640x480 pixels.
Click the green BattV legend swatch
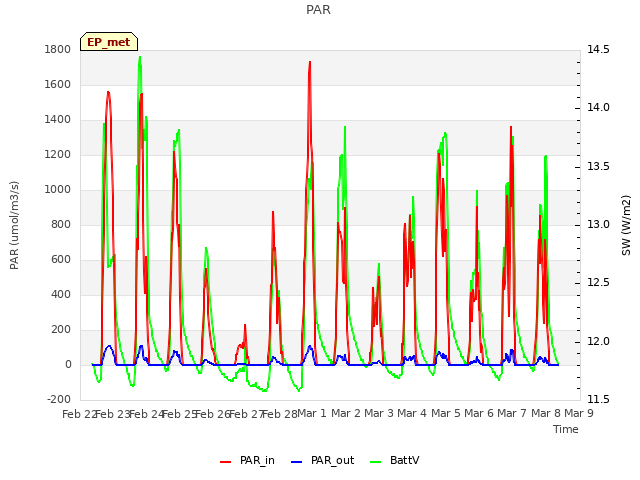(375, 462)
